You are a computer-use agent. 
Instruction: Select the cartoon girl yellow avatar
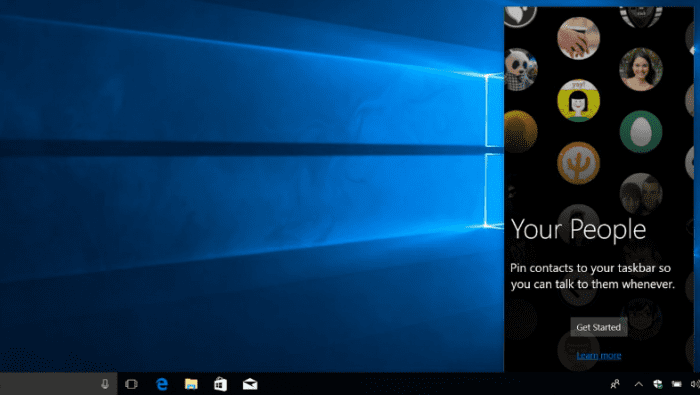click(579, 100)
